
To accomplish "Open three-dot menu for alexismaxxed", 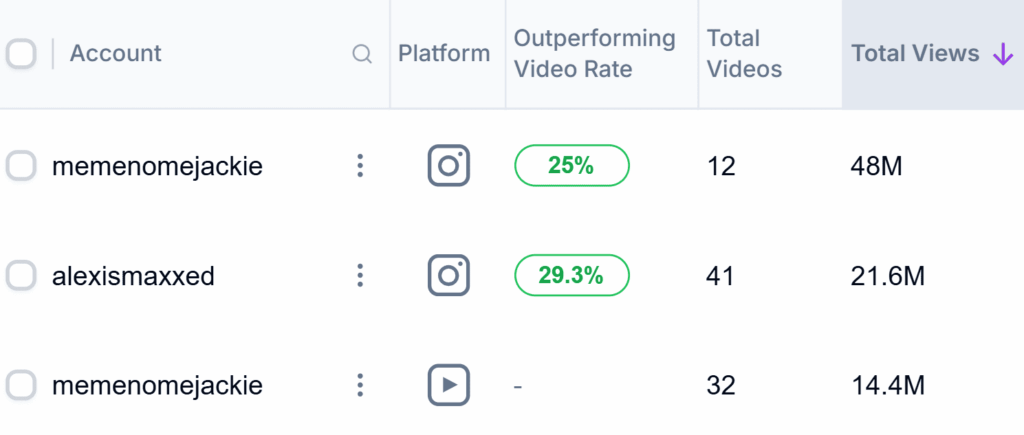I will (360, 275).
